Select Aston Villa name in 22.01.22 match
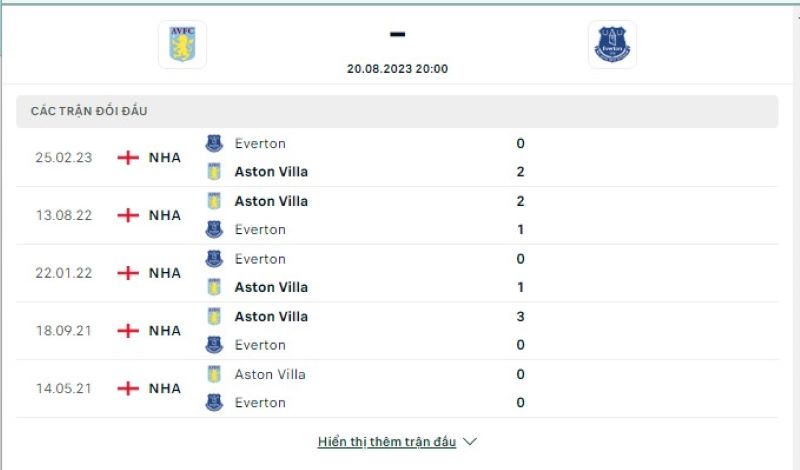 coord(271,287)
